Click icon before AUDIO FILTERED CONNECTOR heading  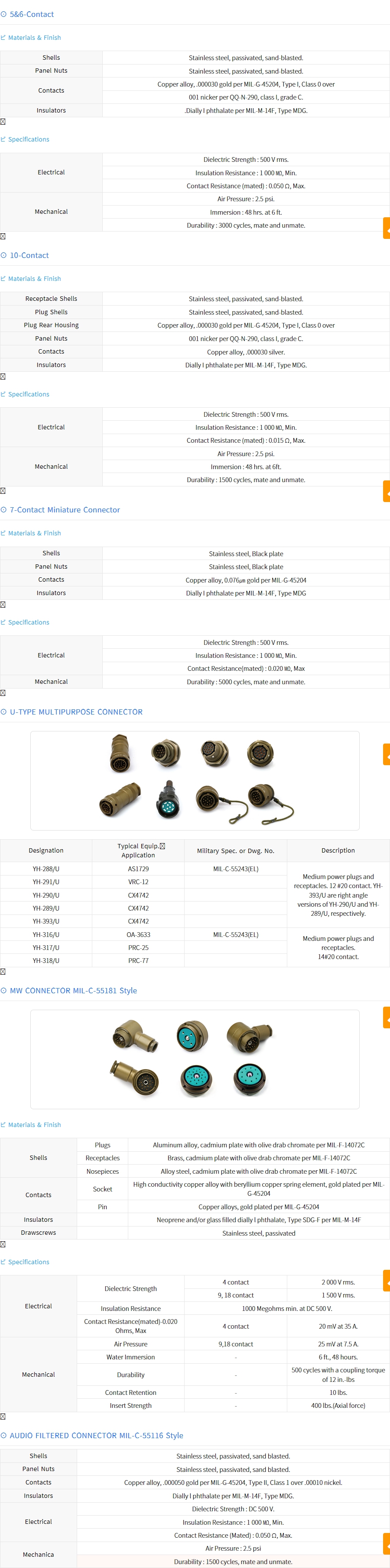(3, 1435)
